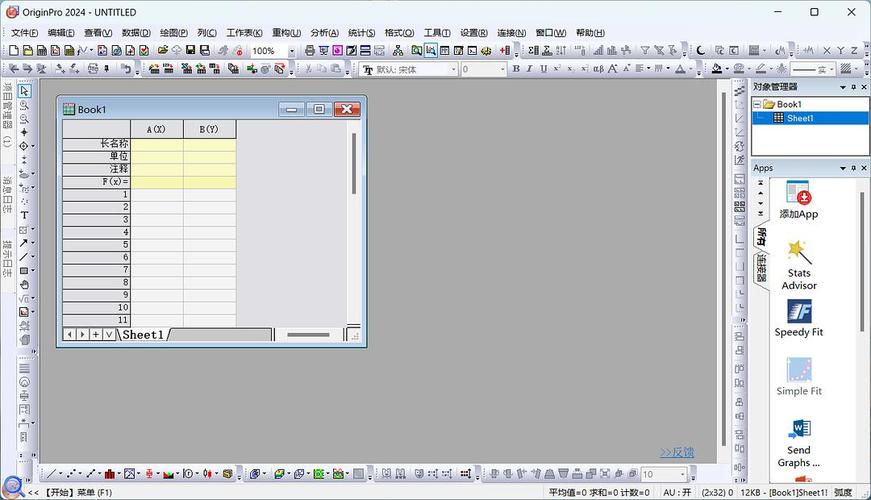Open the 绘图(P) menu
This screenshot has width=871, height=500.
pyautogui.click(x=174, y=33)
